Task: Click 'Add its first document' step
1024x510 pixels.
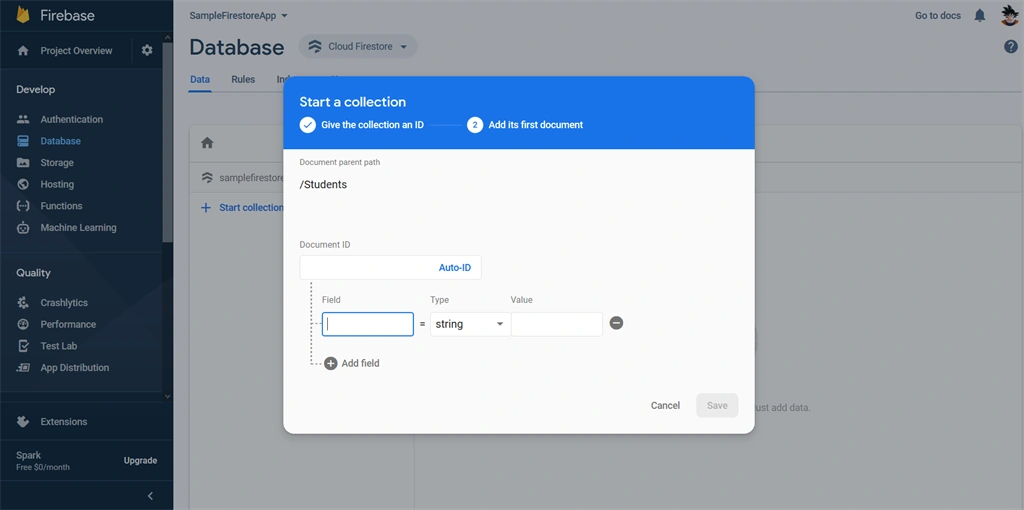Action: pos(536,125)
